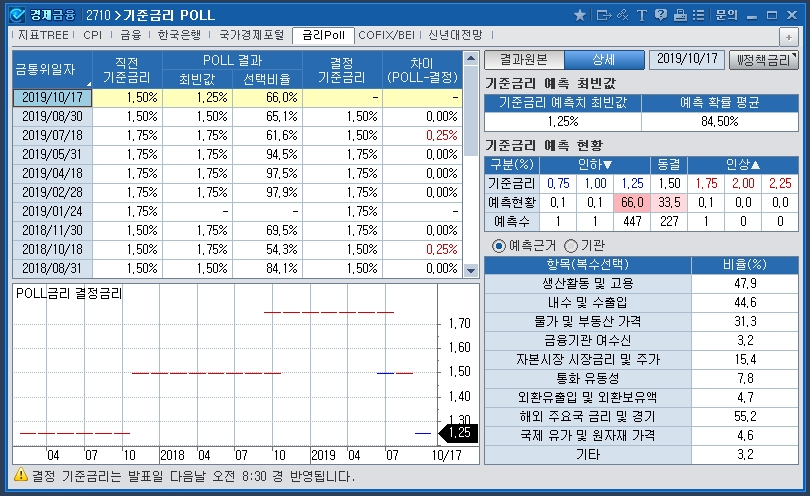Viewport: 810px width, 496px height.
Task: Click the blue app logo icon at title bar
Action: click(17, 16)
